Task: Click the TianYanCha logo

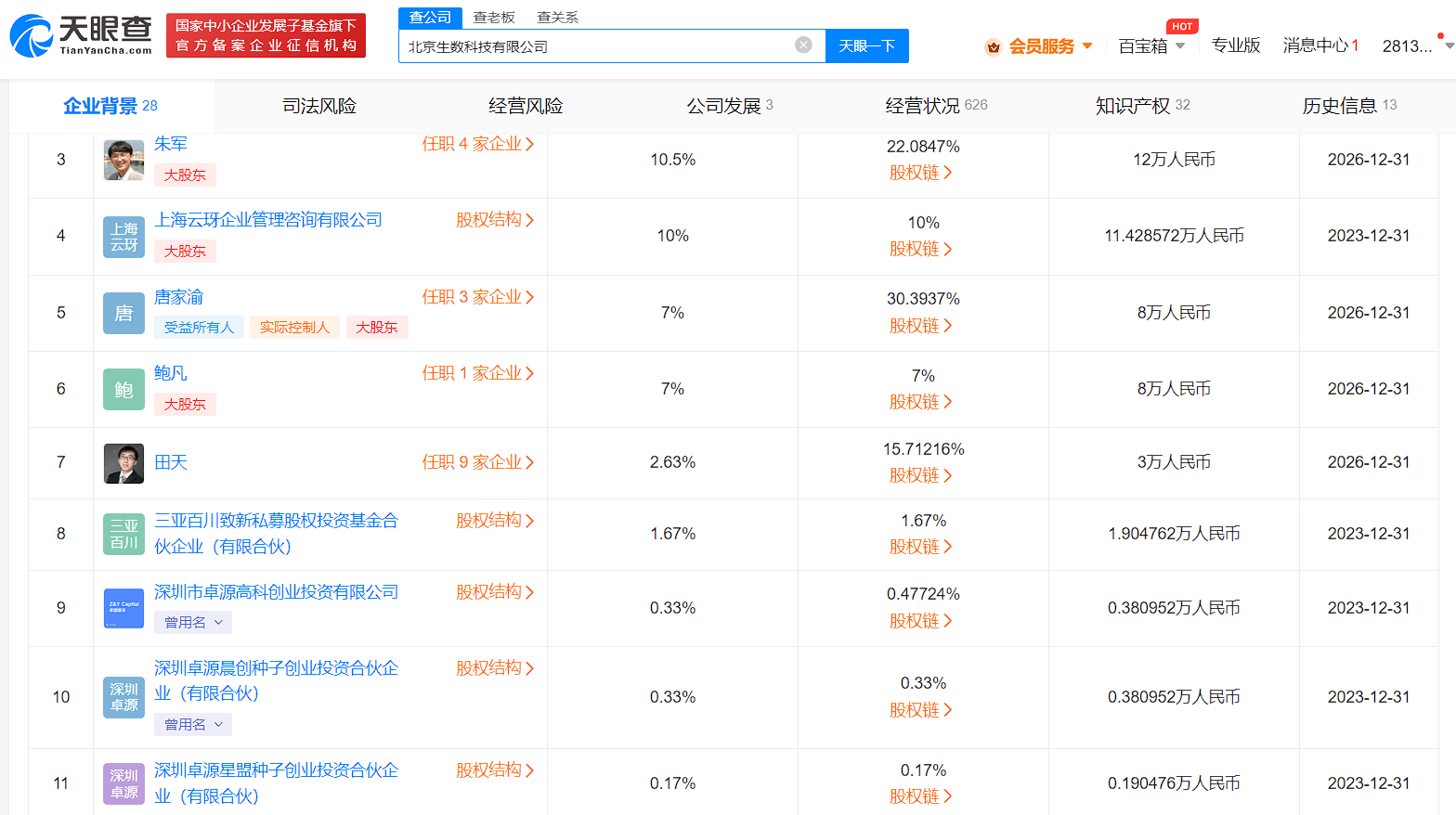Action: 82,35
